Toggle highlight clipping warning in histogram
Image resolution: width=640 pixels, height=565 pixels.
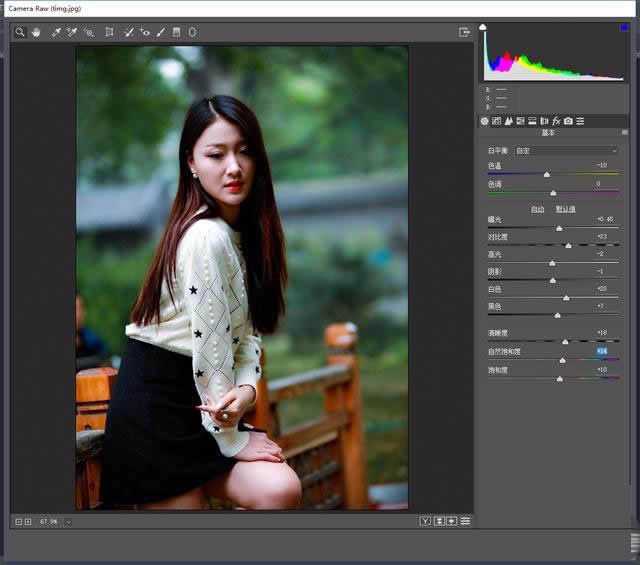click(622, 27)
